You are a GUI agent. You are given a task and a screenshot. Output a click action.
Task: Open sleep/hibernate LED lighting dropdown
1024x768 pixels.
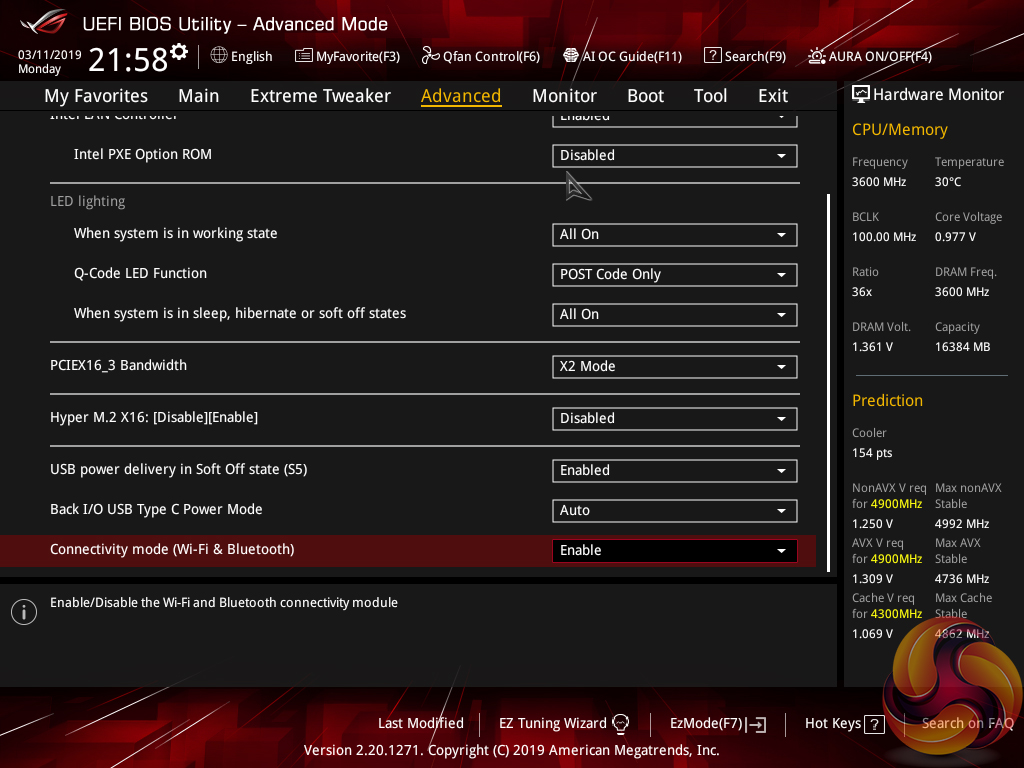[x=675, y=314]
